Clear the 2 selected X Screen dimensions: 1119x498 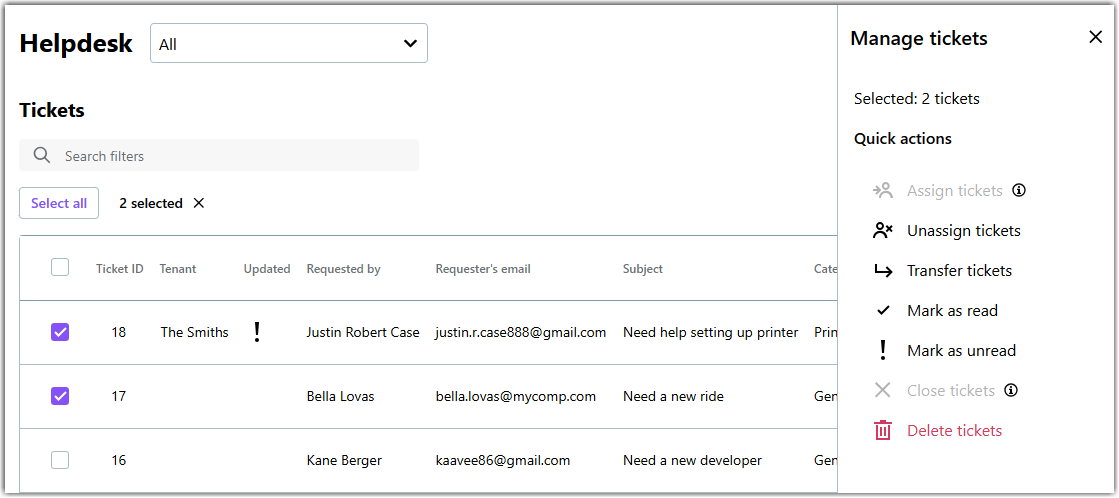(x=199, y=203)
